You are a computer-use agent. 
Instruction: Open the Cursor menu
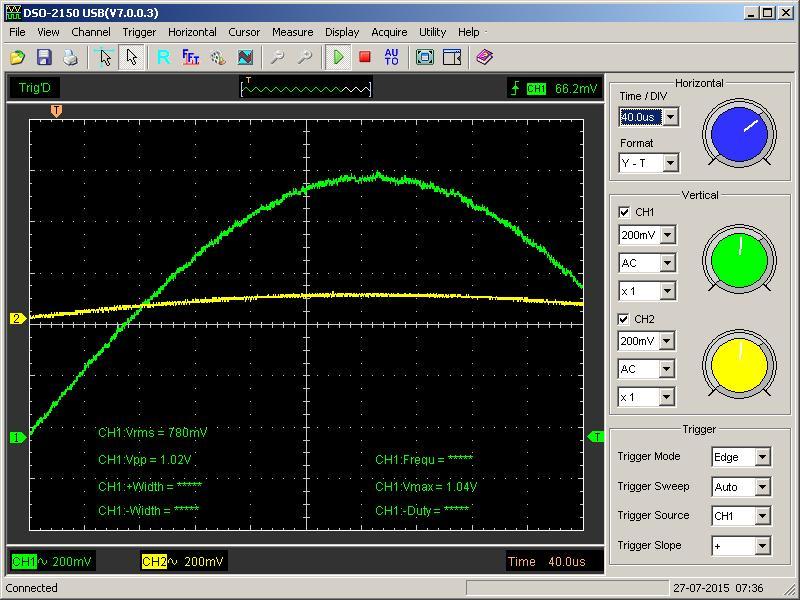pos(244,32)
